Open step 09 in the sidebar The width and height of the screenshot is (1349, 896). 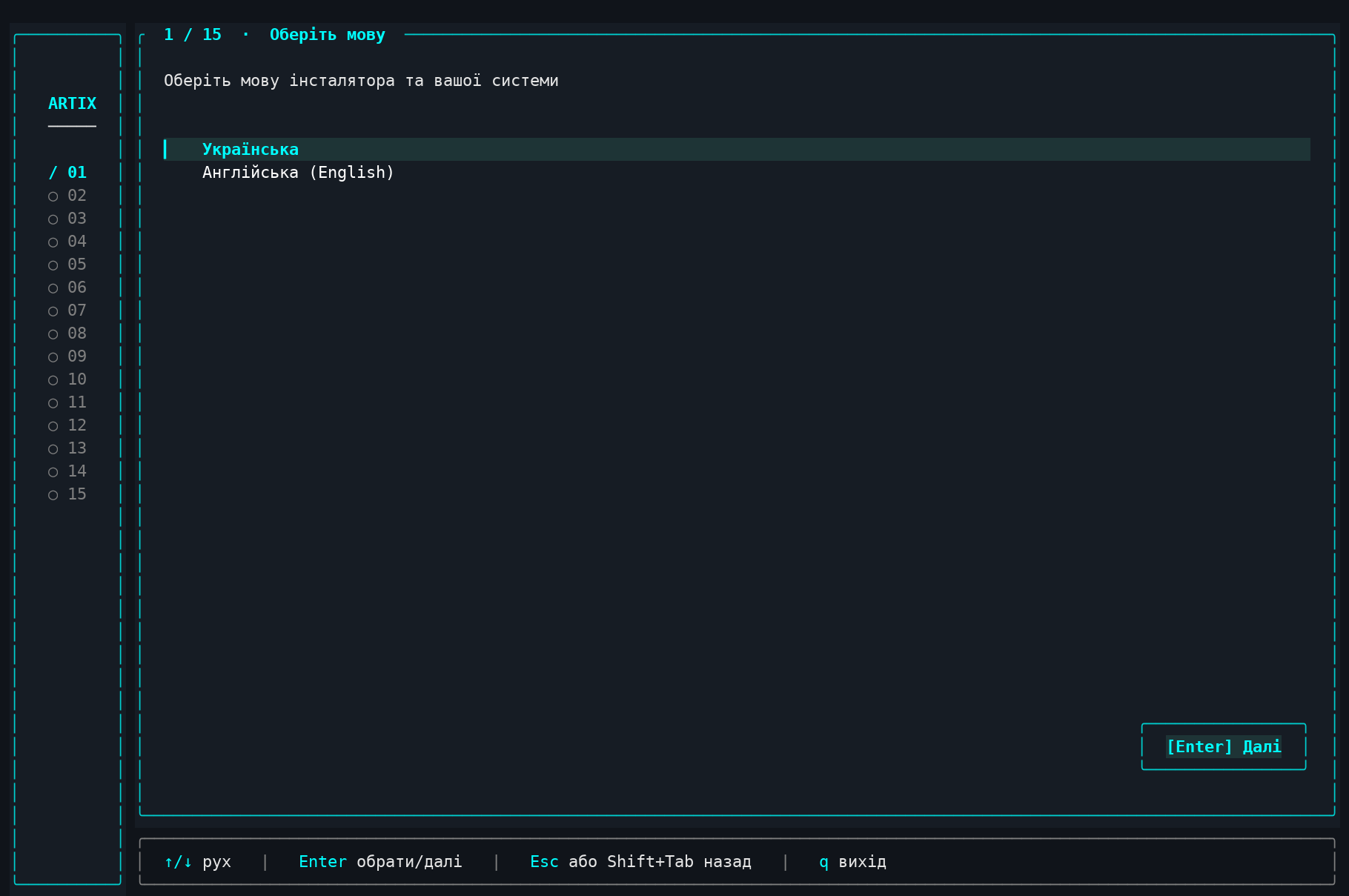pyautogui.click(x=67, y=356)
